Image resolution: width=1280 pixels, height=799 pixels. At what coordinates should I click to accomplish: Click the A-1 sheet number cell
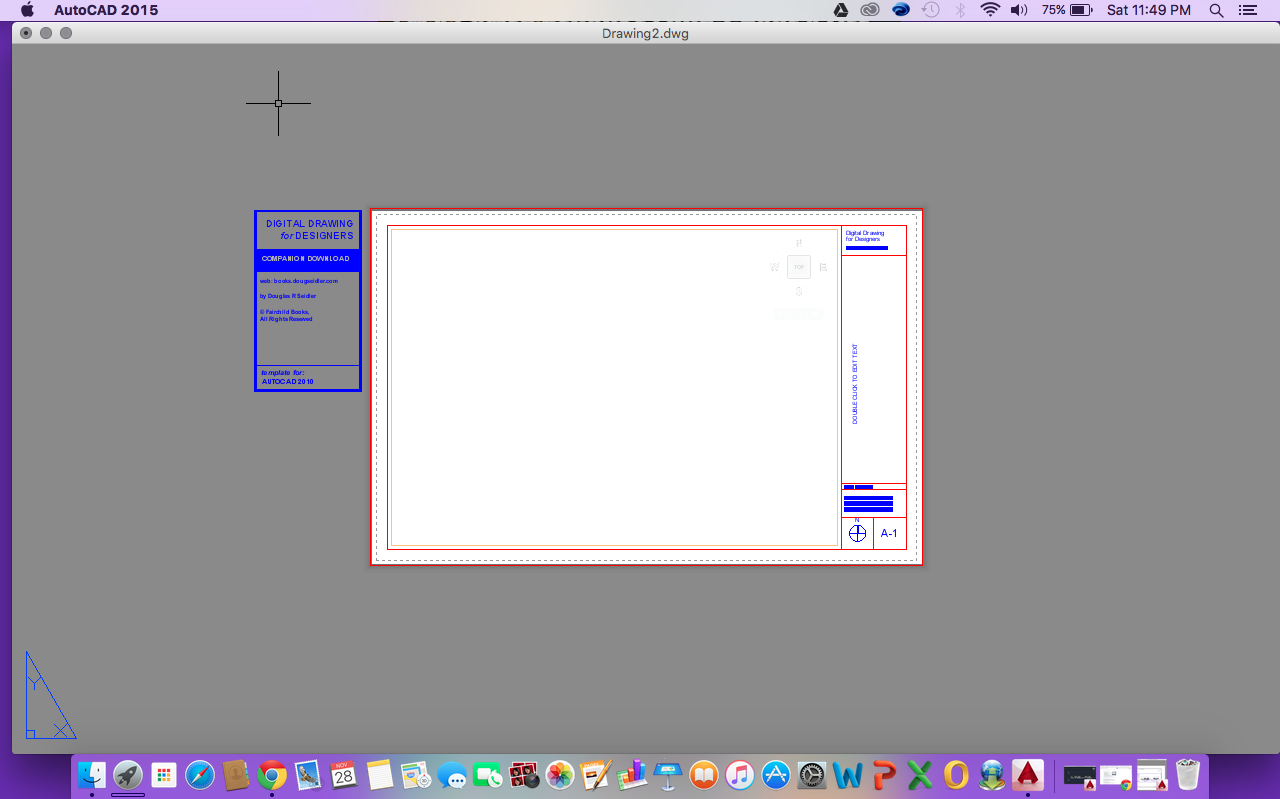pyautogui.click(x=888, y=533)
